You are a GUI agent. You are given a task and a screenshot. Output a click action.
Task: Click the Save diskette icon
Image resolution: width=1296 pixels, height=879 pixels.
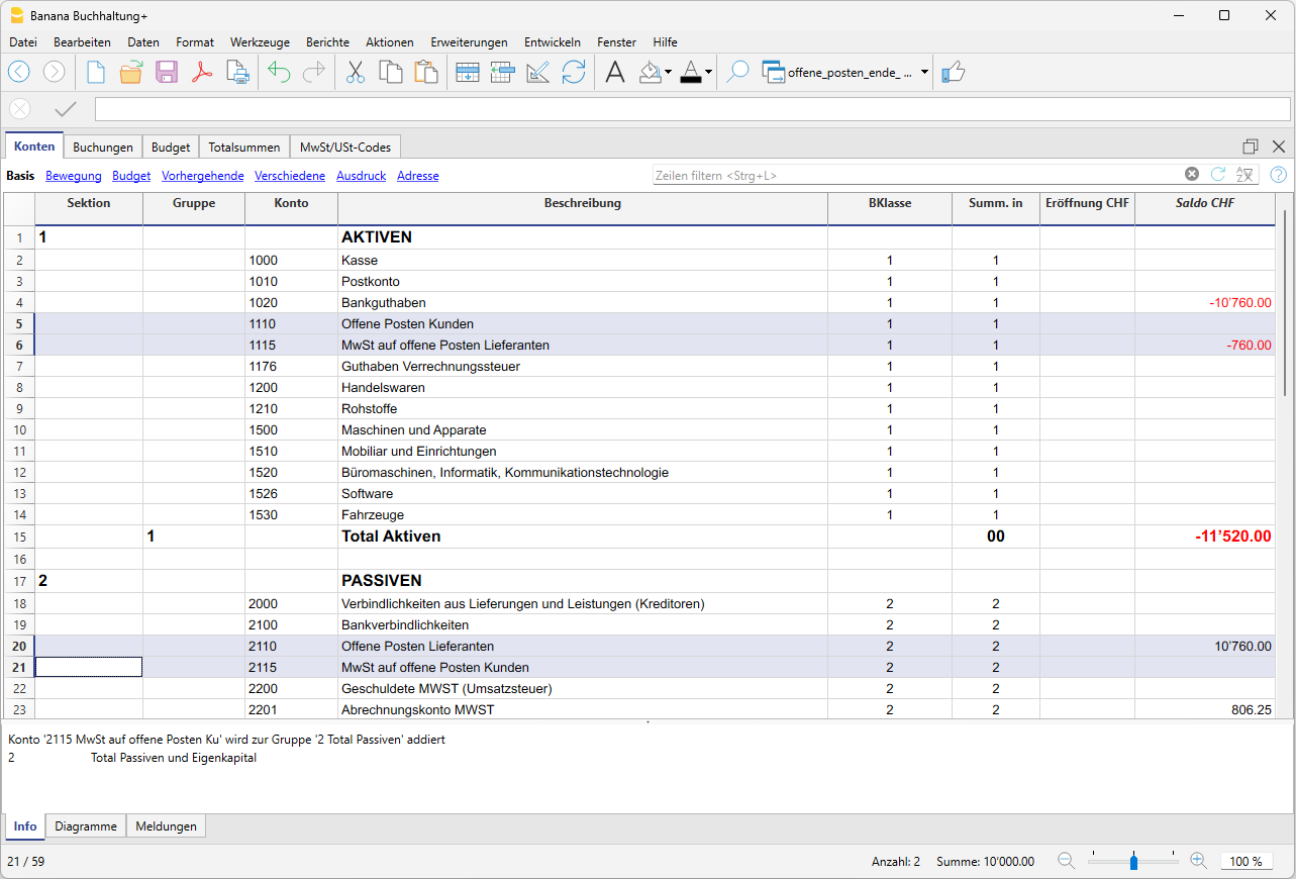(166, 72)
